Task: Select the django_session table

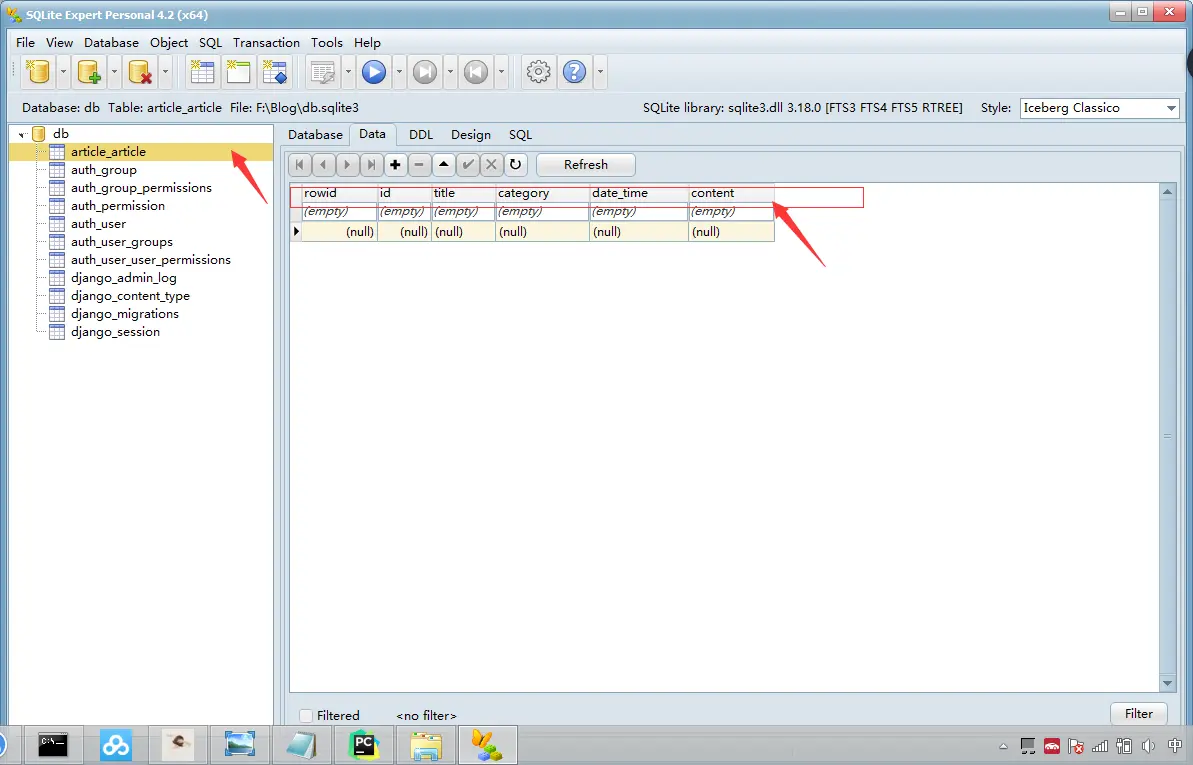Action: (x=115, y=332)
